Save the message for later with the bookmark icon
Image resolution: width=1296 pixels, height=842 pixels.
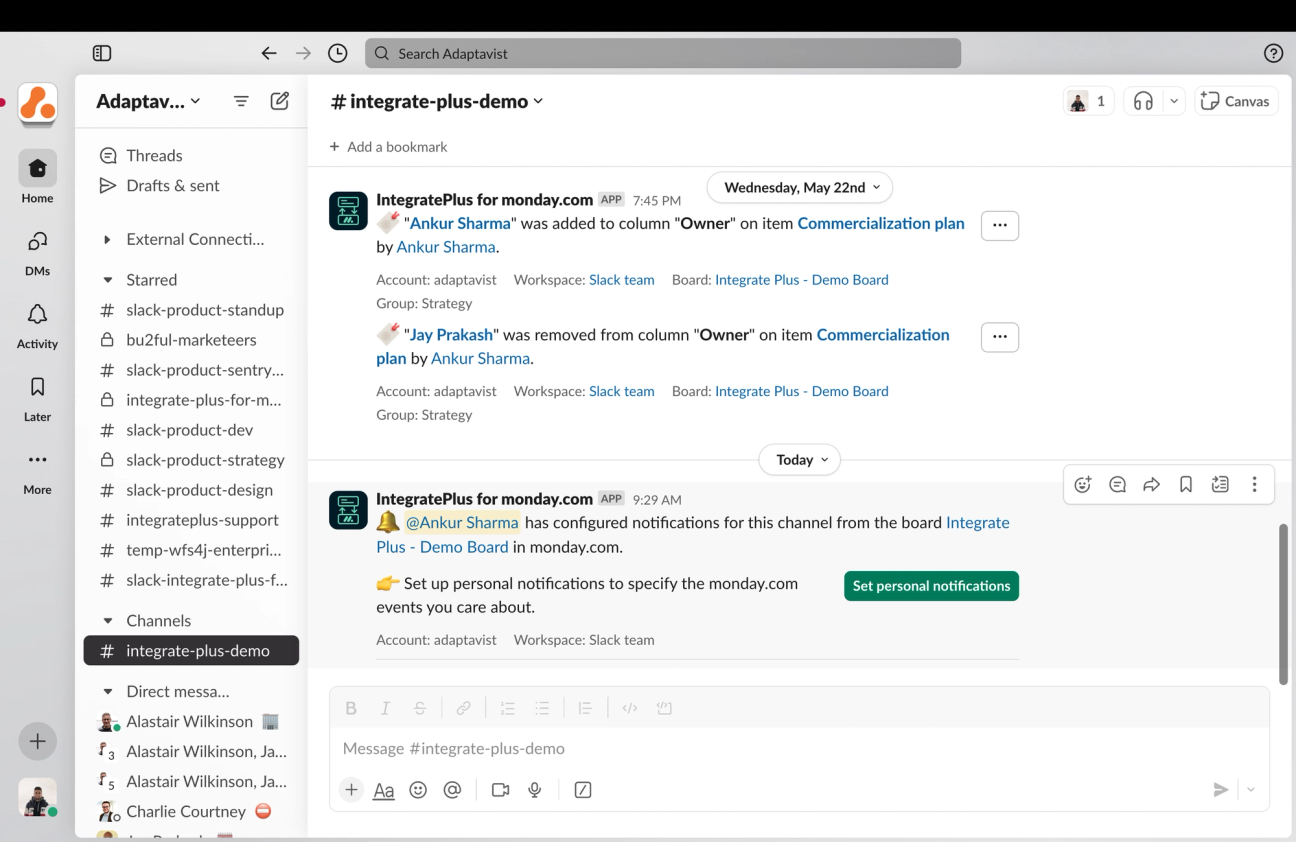click(1186, 484)
